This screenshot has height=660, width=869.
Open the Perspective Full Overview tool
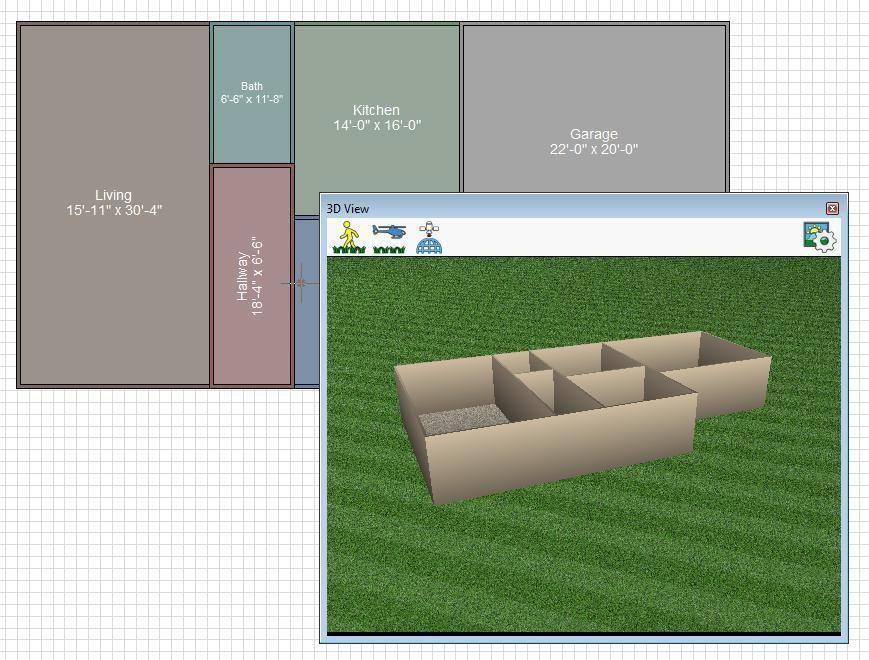click(428, 236)
